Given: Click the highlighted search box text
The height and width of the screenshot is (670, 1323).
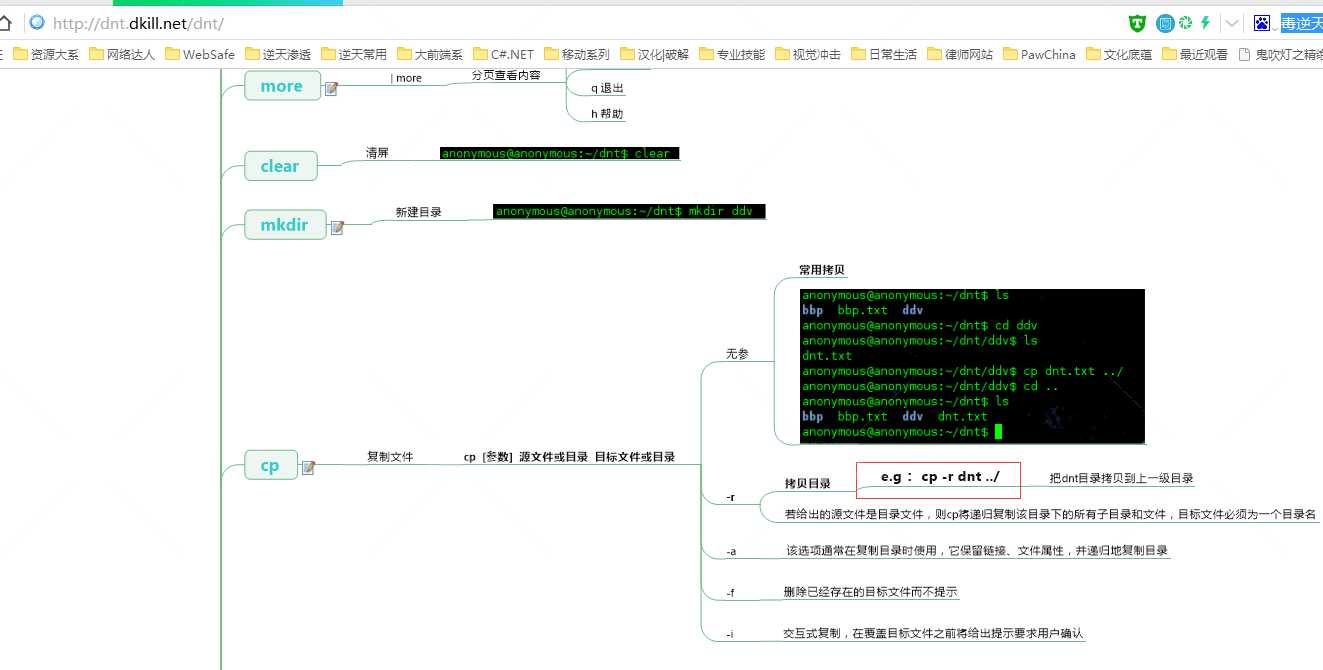Looking at the screenshot, I should coord(1302,23).
